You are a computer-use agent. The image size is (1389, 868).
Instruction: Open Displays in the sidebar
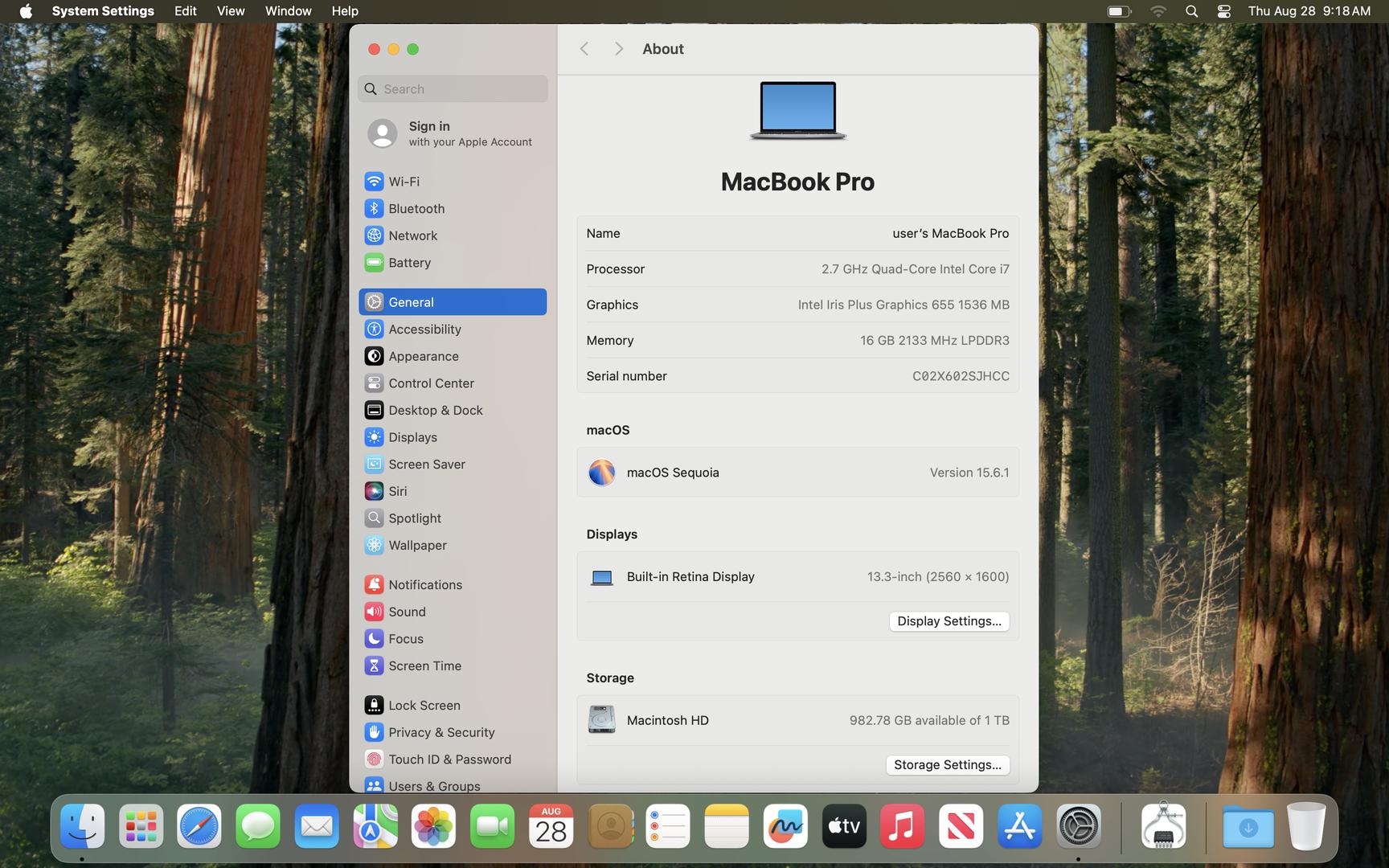pyautogui.click(x=453, y=437)
